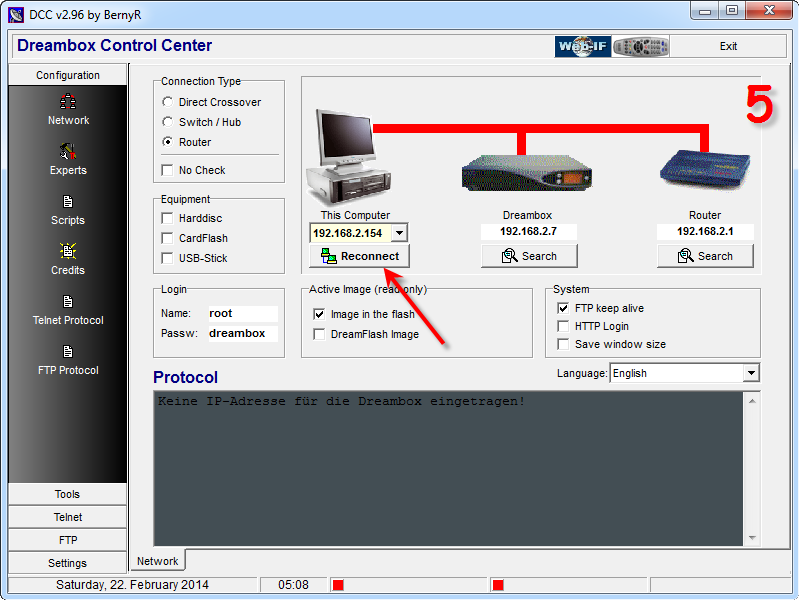Click the Reconnect button
The image size is (799, 600).
359,256
